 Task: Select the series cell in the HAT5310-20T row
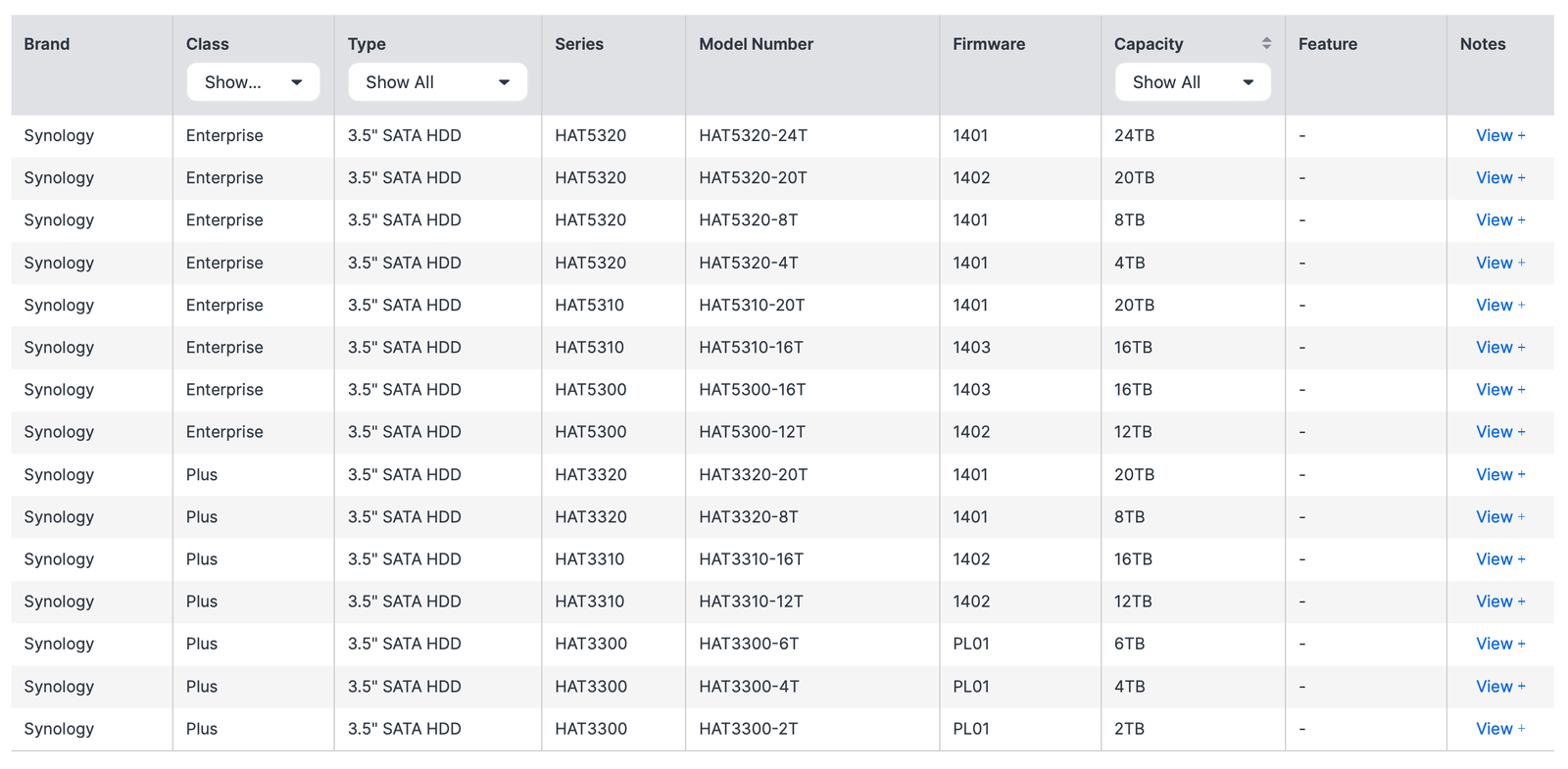pos(589,305)
